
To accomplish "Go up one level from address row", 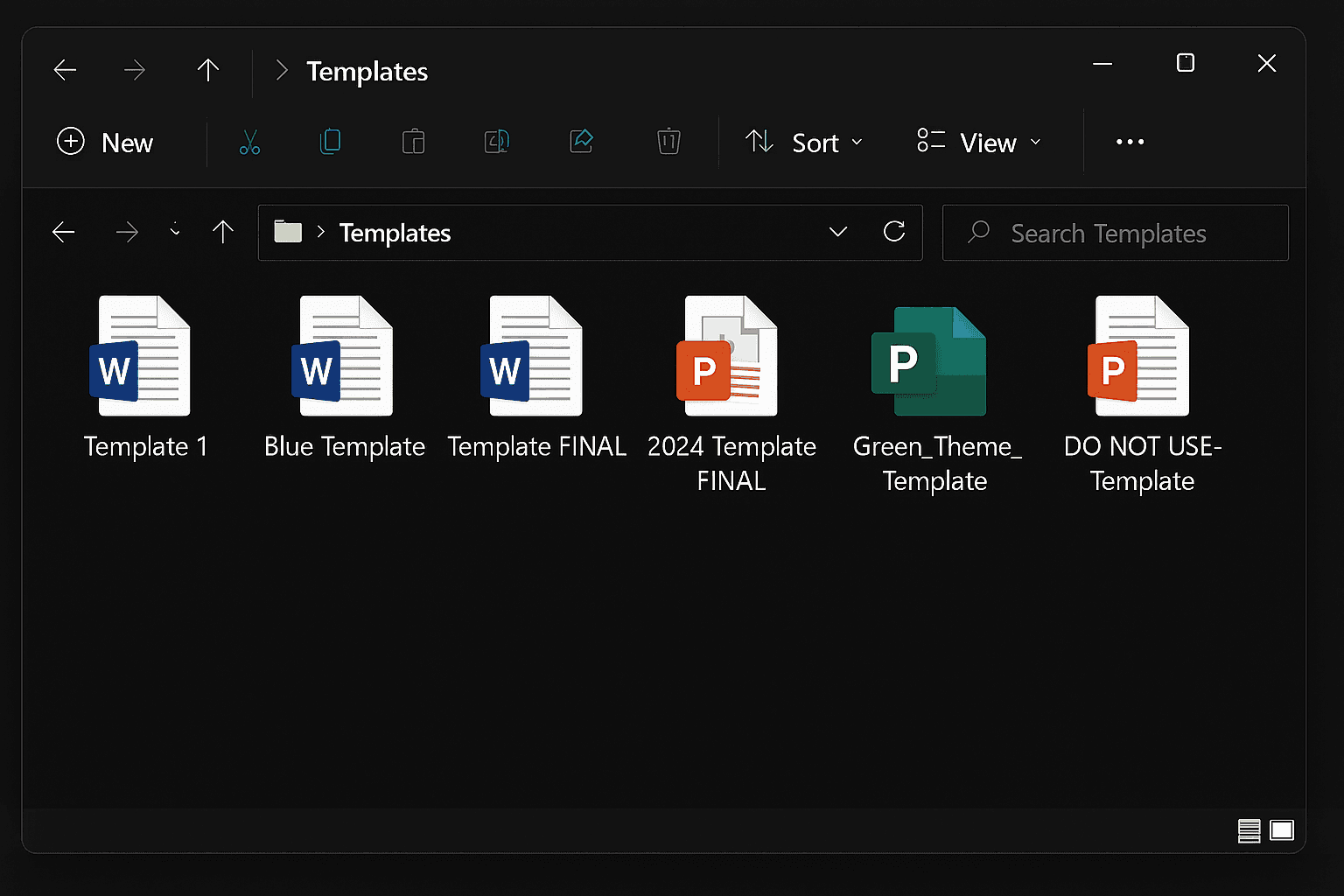I will coord(223,232).
